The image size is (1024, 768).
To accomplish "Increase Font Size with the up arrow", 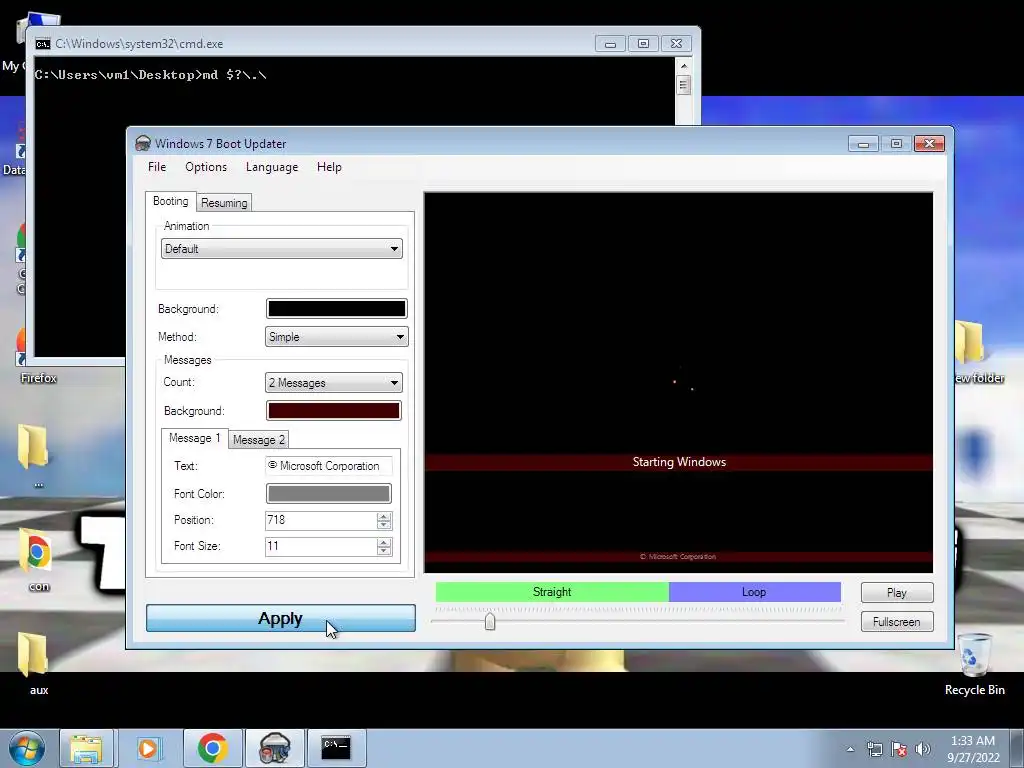I will [x=384, y=542].
